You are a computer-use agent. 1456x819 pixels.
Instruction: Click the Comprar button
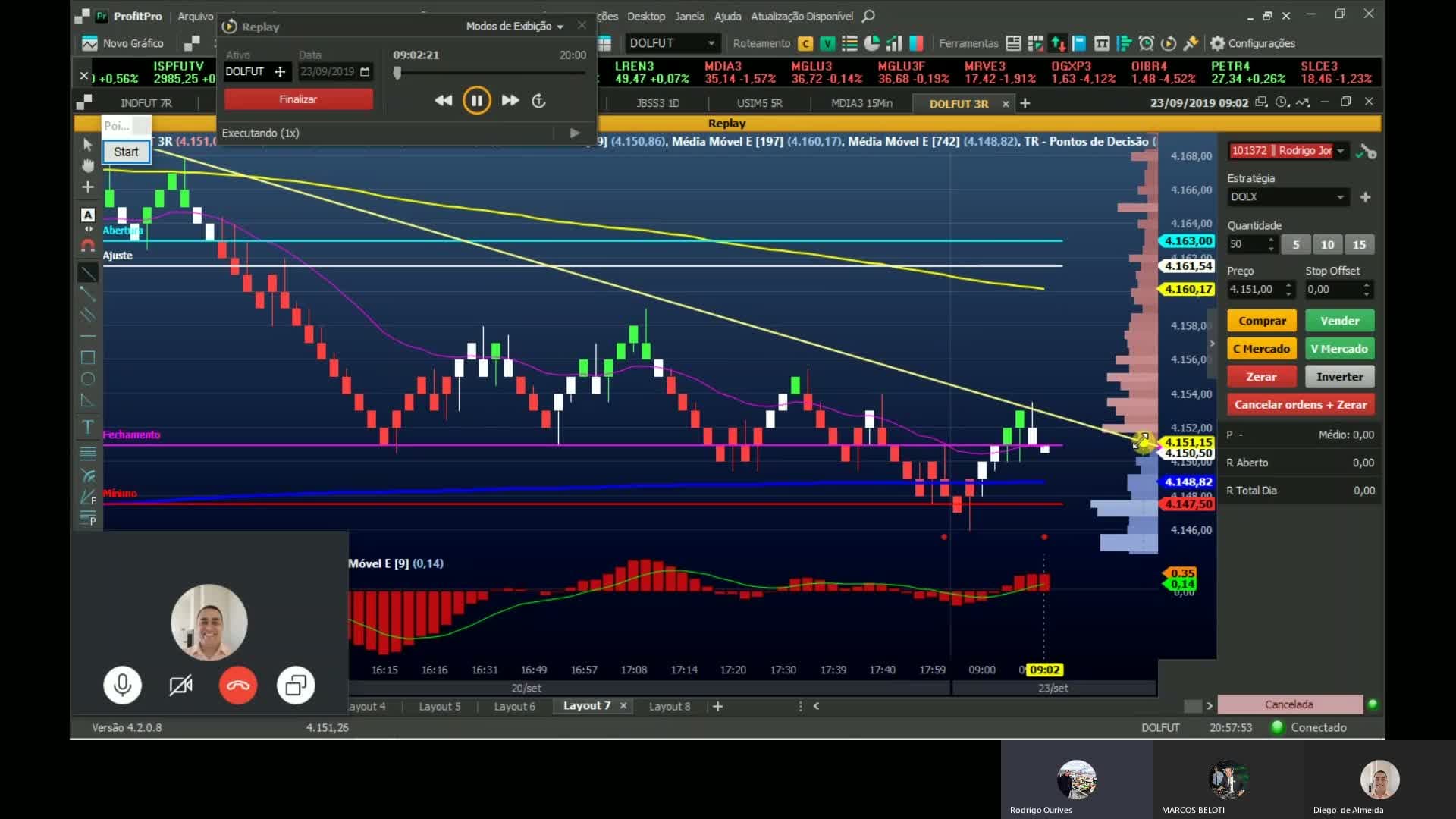tap(1262, 321)
